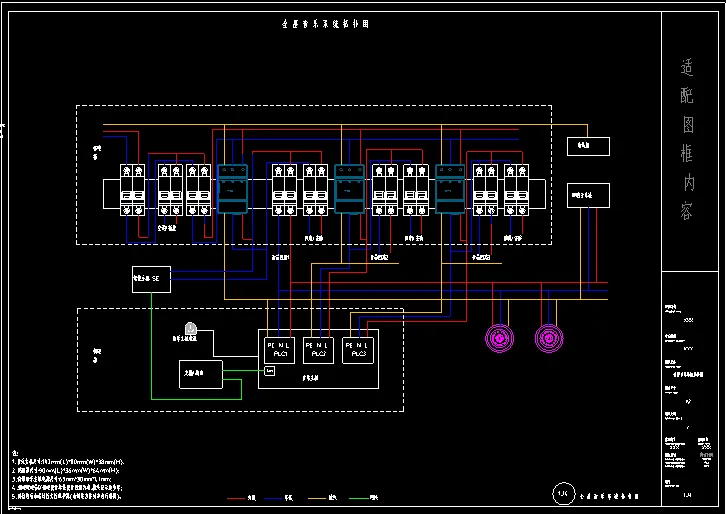Select the rightmost circuit breaker on the rail
Screen dimensions: 726x514
tap(516, 190)
